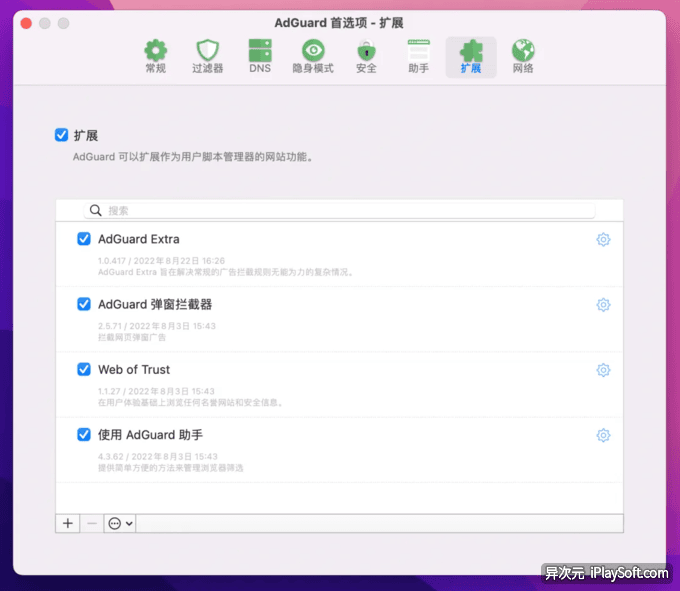Click version text 2.5.71 / 2022年8月3日

157,326
